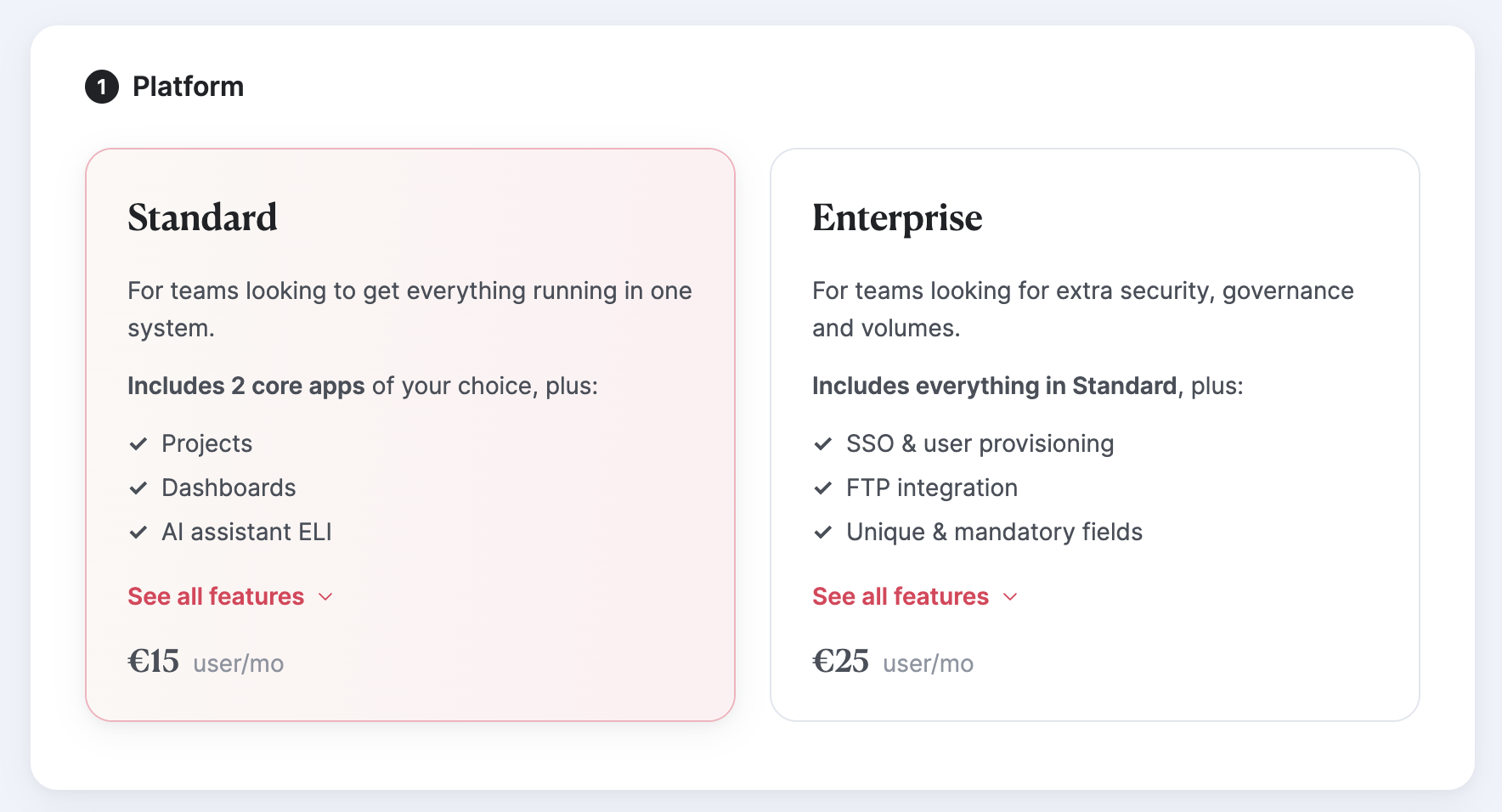The width and height of the screenshot is (1502, 812).
Task: Click the checkmark by Unique & mandatory fields
Action: pyautogui.click(x=823, y=532)
